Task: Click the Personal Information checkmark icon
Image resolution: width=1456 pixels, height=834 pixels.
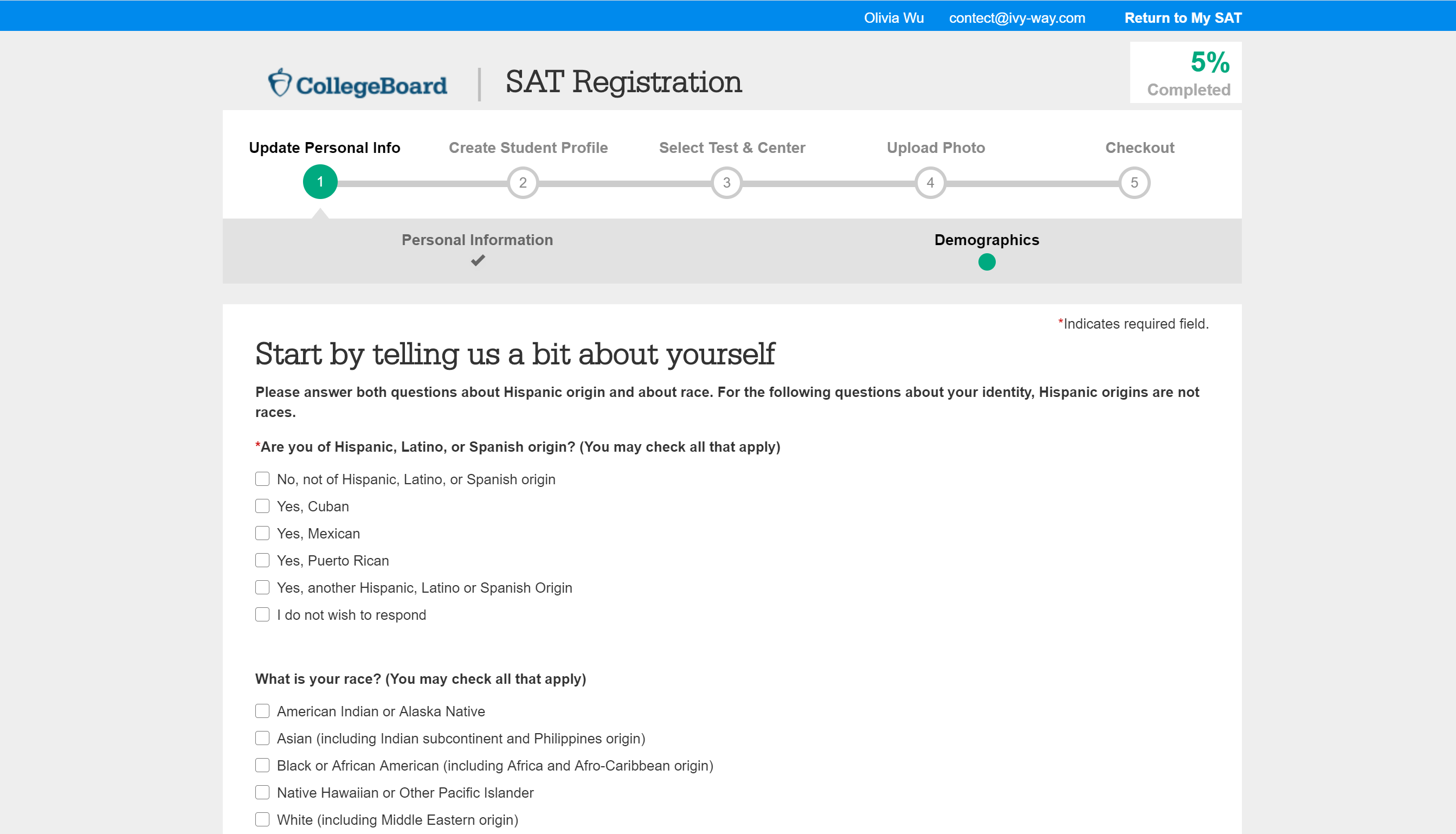Action: [478, 261]
